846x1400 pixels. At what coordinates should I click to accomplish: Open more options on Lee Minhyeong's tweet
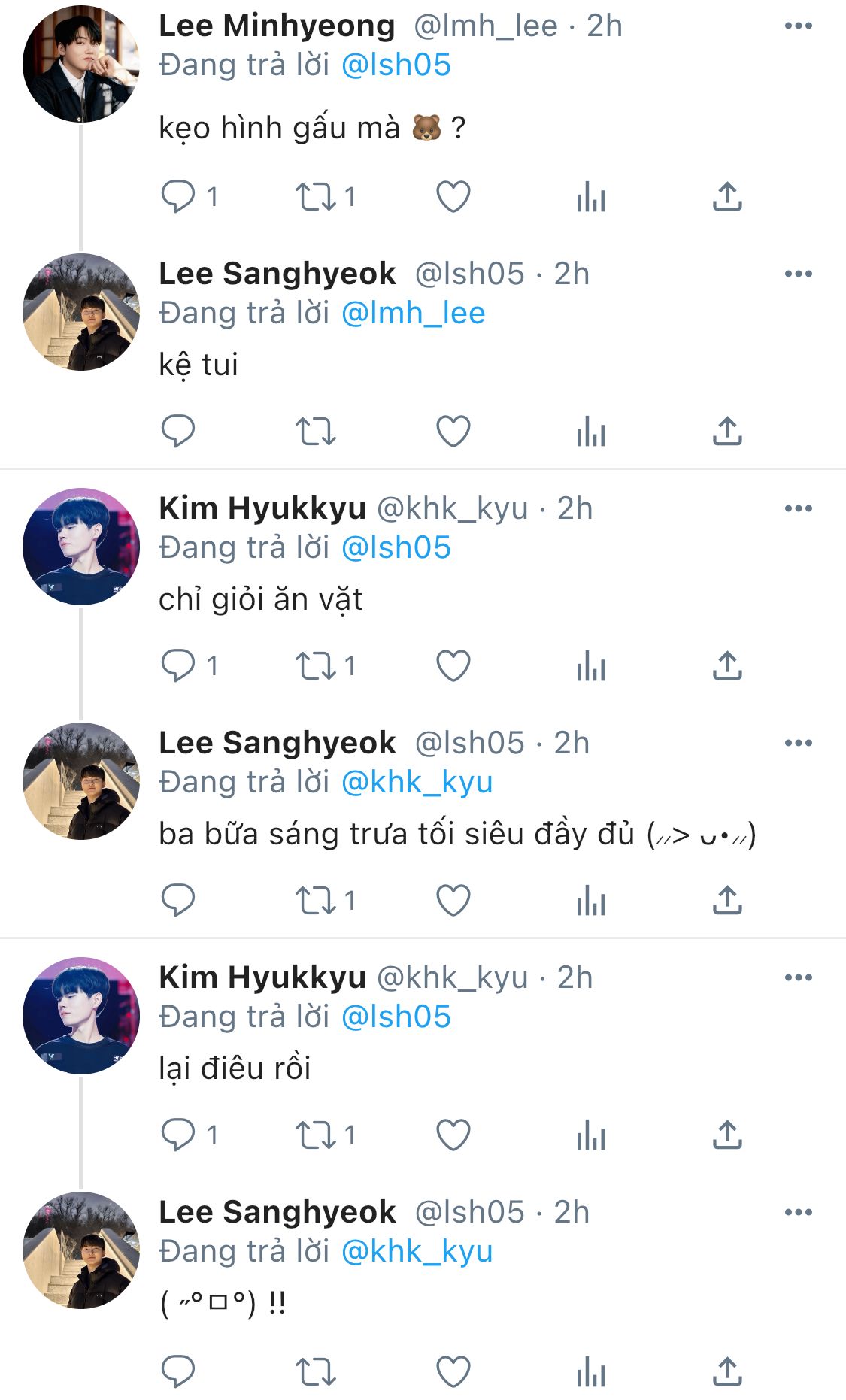(798, 26)
